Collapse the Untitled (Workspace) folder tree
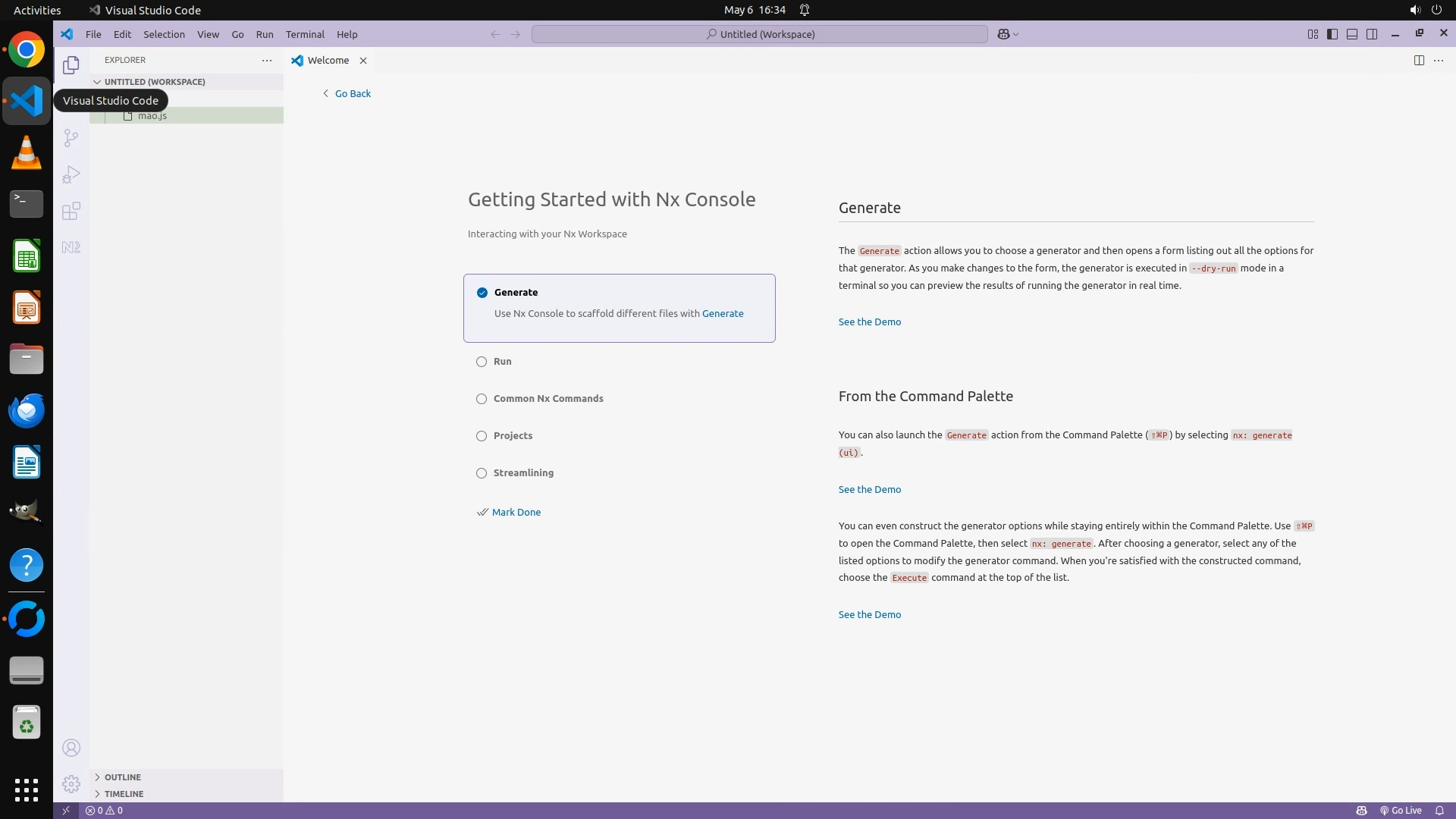Image resolution: width=1456 pixels, height=819 pixels. pyautogui.click(x=154, y=82)
